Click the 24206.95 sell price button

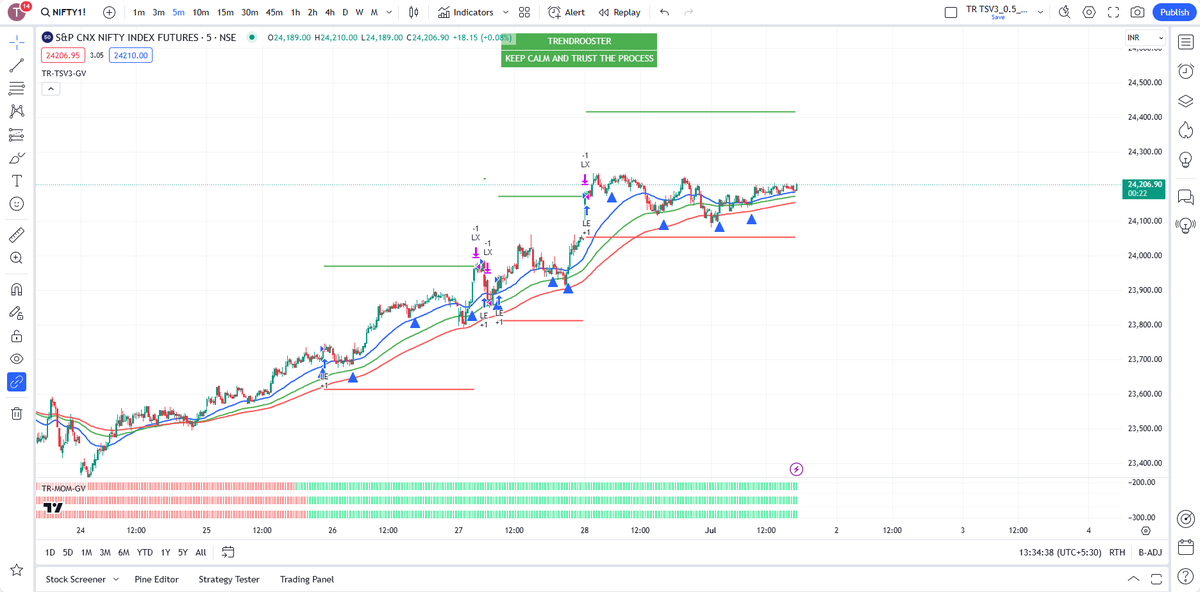click(61, 56)
